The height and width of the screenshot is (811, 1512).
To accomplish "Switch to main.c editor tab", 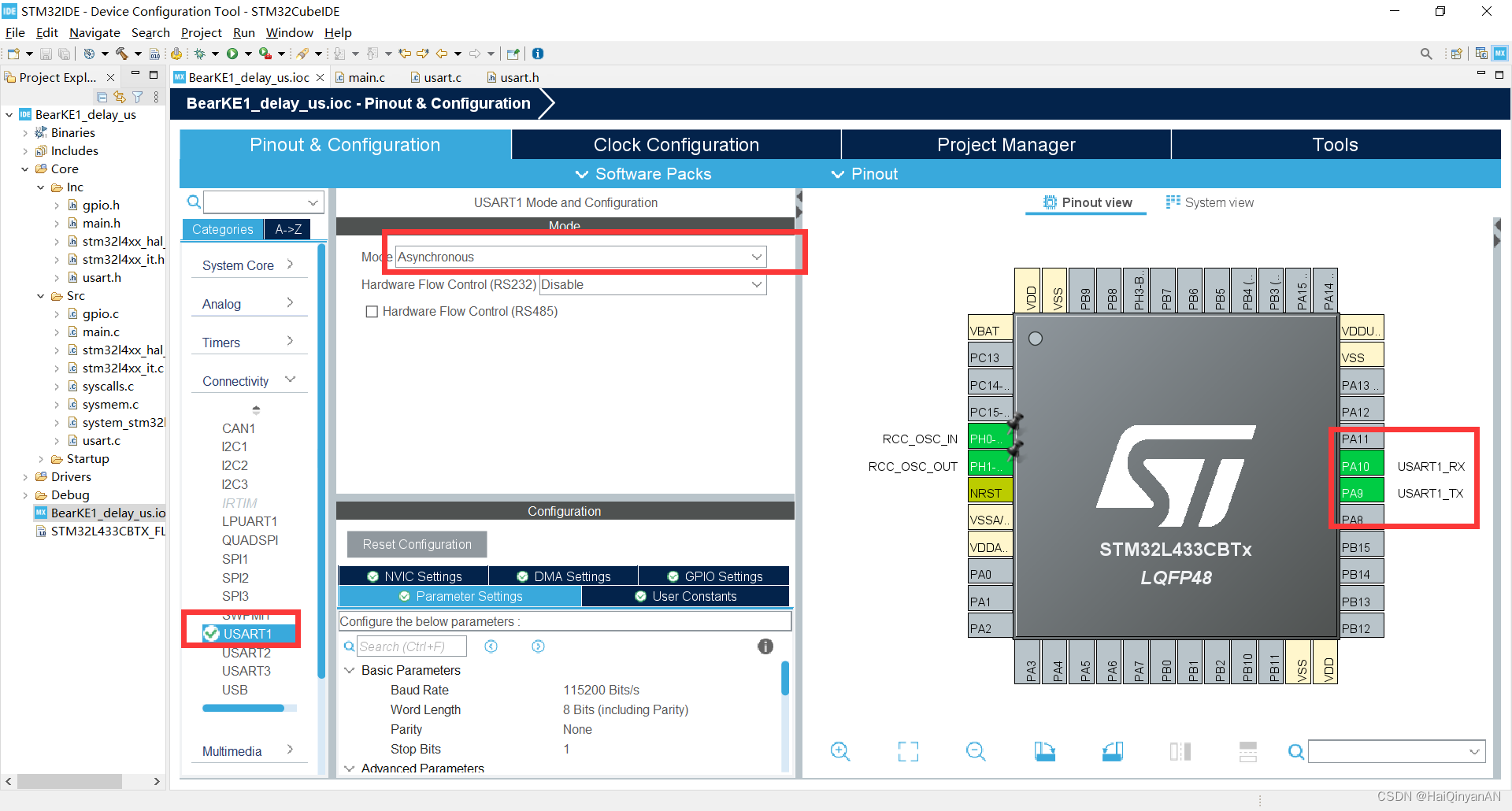I will 361,77.
